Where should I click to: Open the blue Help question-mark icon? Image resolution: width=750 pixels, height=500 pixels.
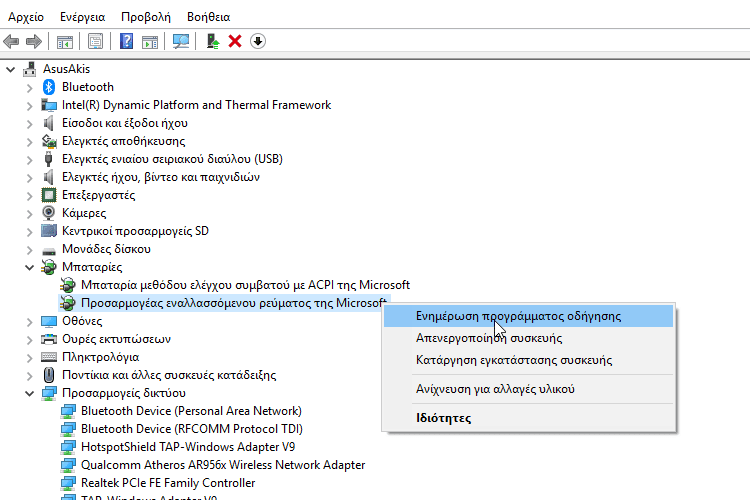coord(126,41)
